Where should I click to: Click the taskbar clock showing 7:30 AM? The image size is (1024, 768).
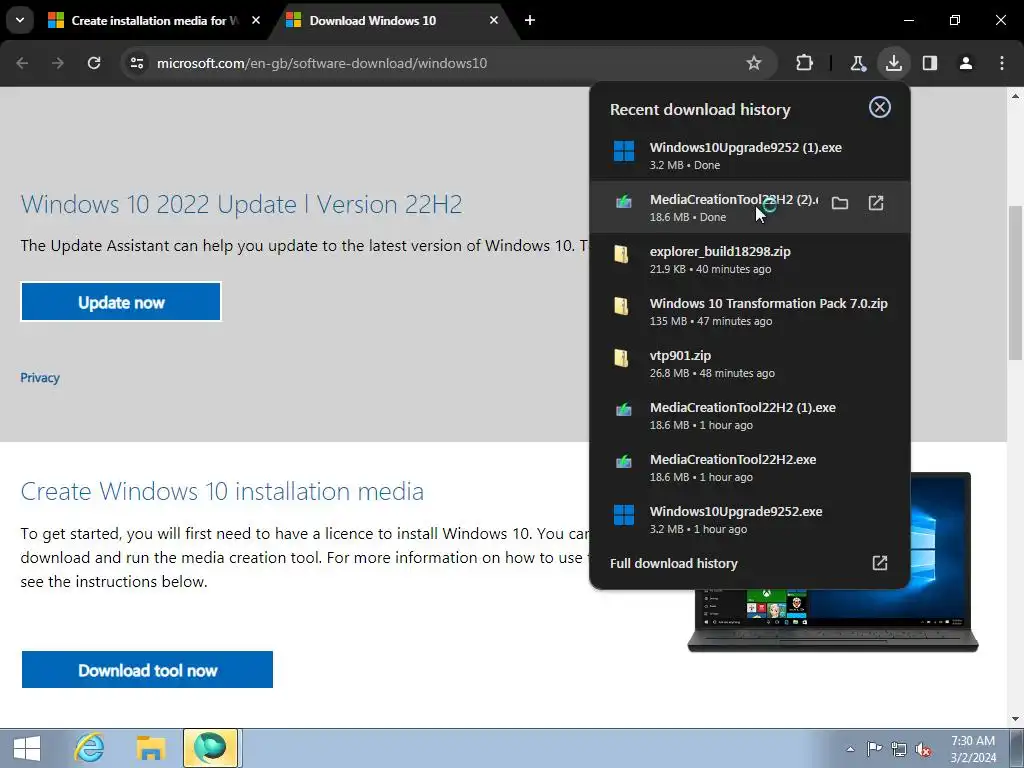tap(973, 749)
